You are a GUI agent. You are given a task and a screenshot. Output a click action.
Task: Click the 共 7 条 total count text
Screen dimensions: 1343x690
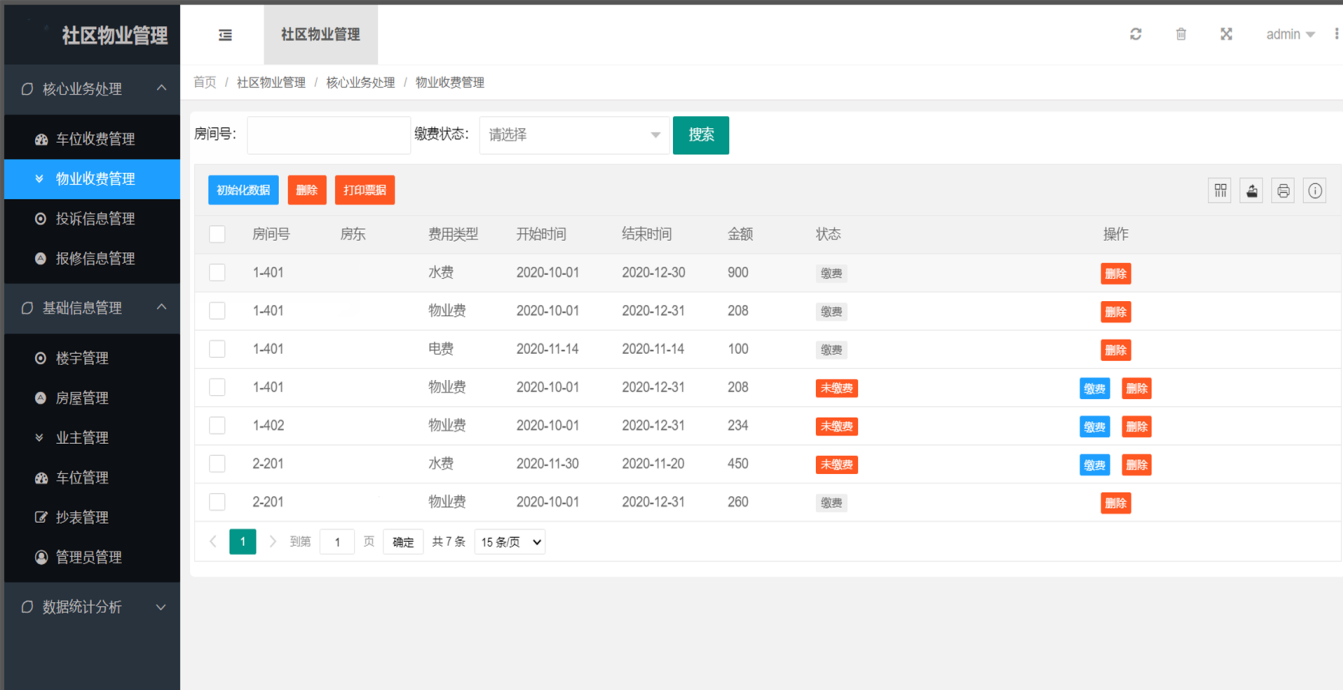pos(449,542)
